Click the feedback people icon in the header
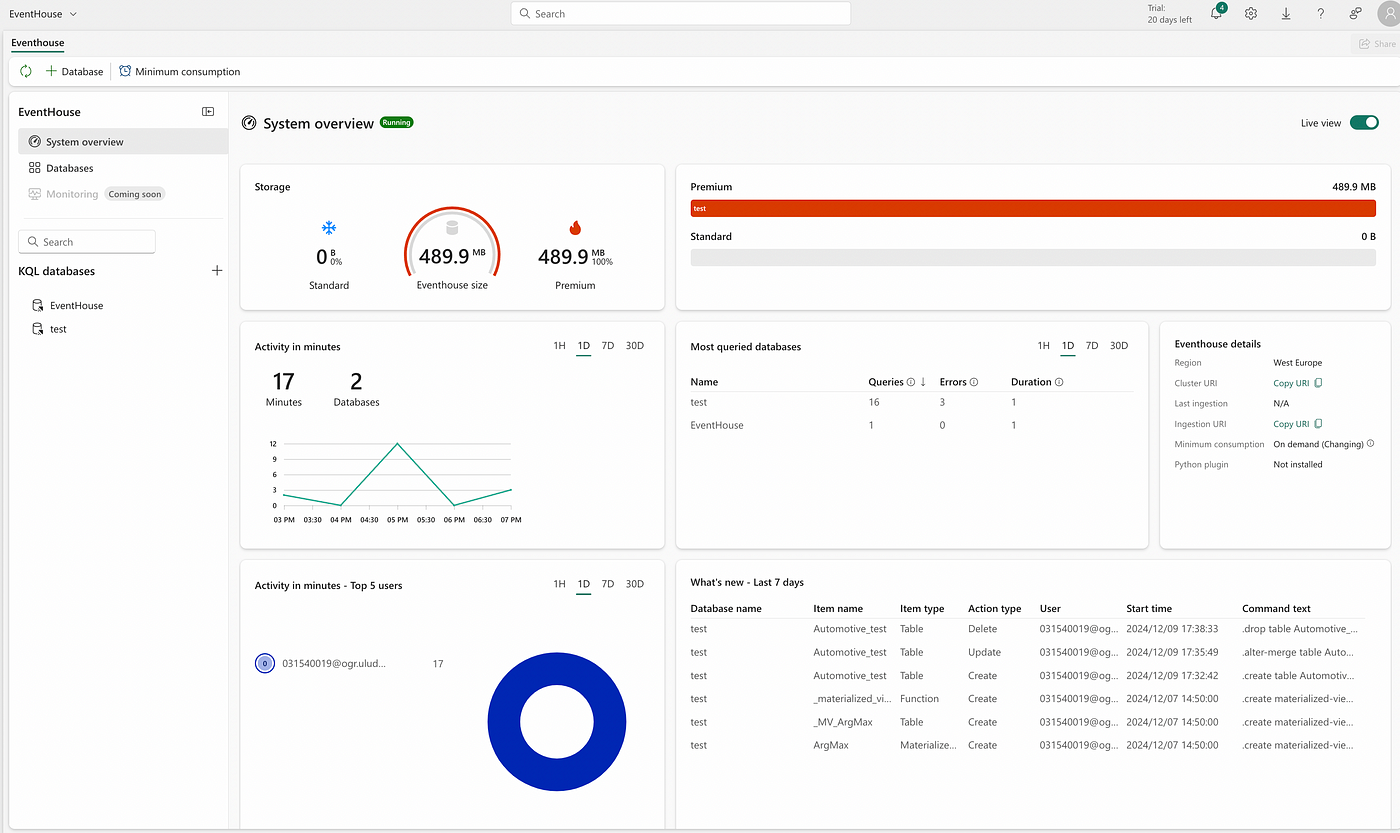Image resolution: width=1400 pixels, height=833 pixels. (1355, 14)
